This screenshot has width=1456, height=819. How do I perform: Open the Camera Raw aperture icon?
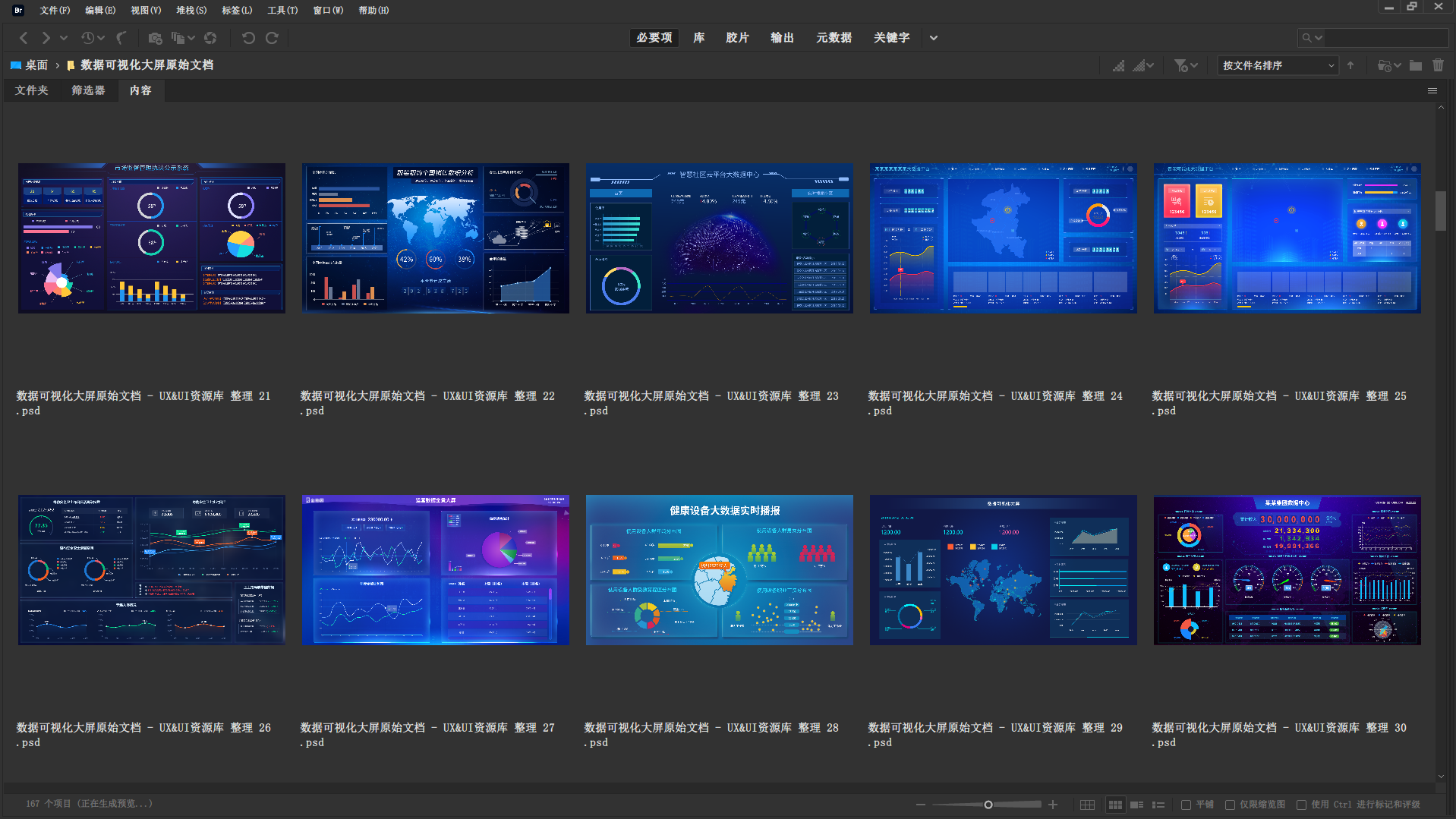210,38
